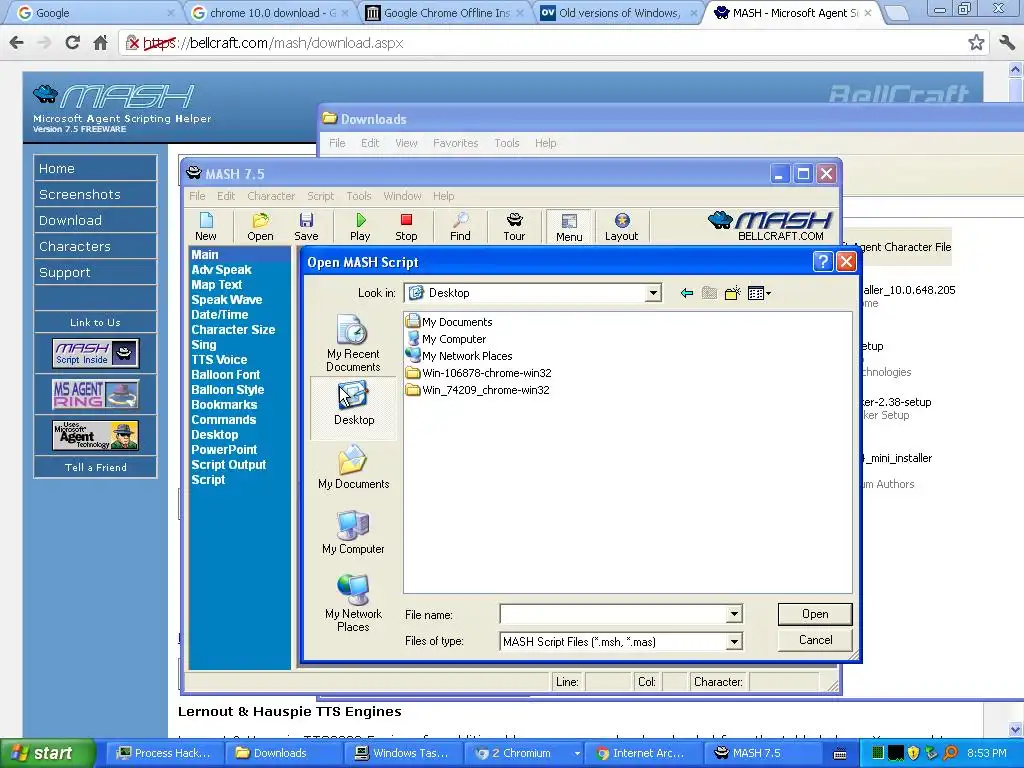Launch the Tour toolbar icon
The height and width of the screenshot is (768, 1024).
click(x=514, y=226)
